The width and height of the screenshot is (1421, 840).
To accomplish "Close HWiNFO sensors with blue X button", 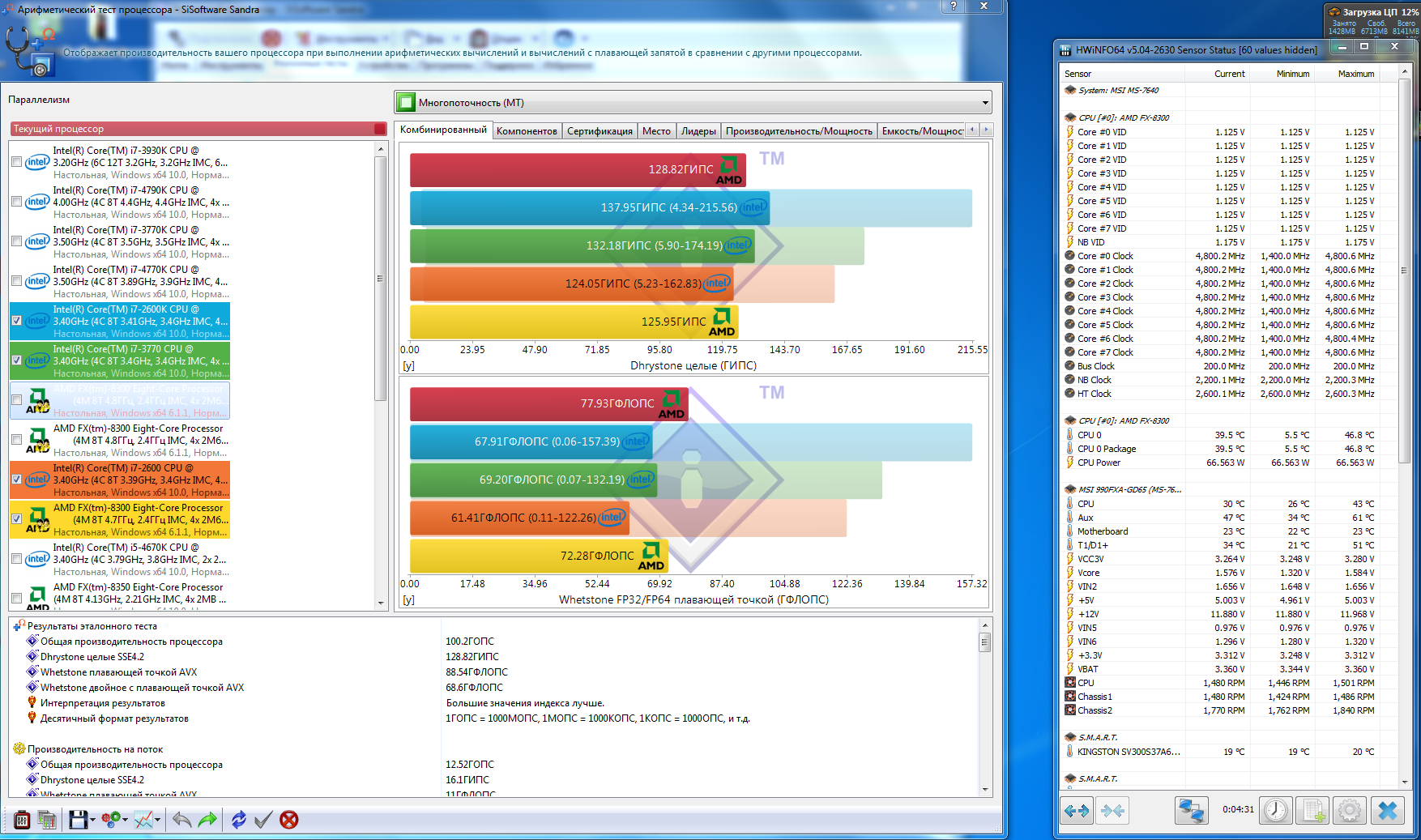I will point(1387,810).
